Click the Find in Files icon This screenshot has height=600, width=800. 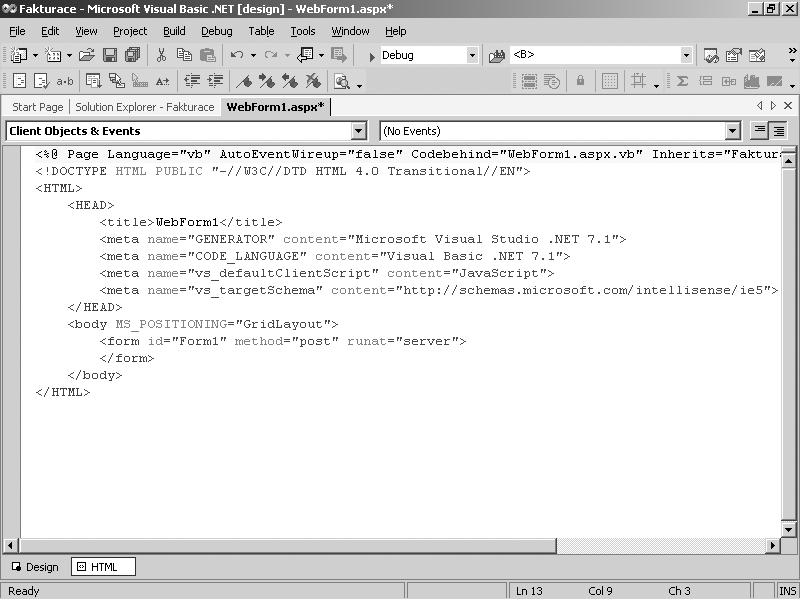(496, 56)
